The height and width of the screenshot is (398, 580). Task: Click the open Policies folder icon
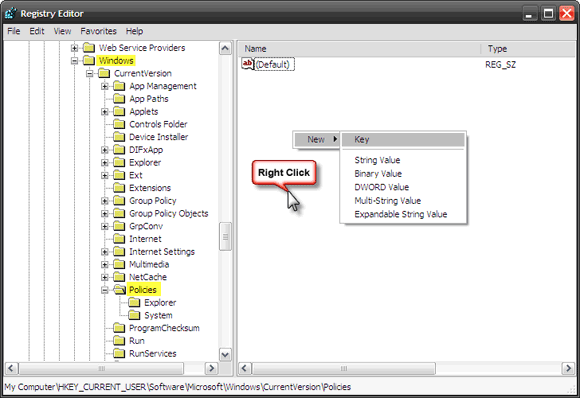coord(120,290)
